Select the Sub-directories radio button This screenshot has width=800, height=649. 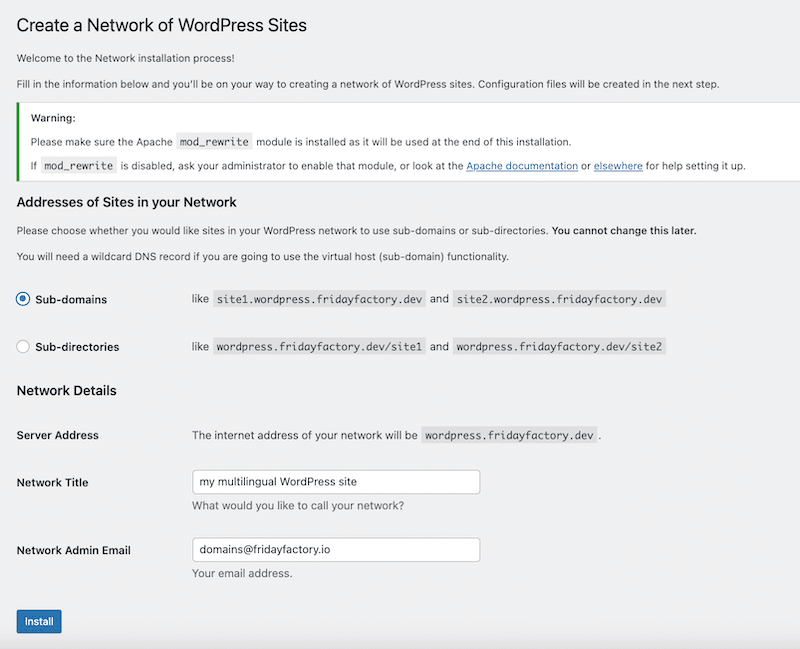(23, 347)
